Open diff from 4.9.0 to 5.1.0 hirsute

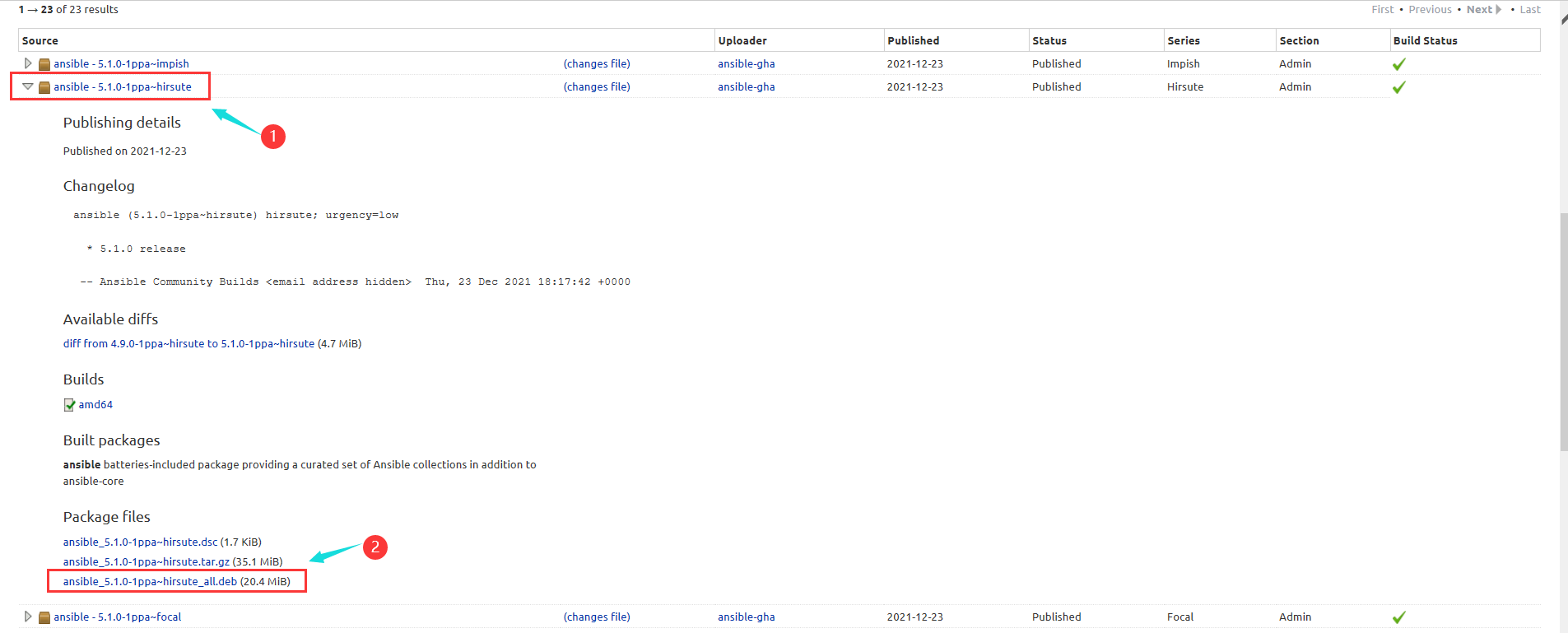point(188,343)
